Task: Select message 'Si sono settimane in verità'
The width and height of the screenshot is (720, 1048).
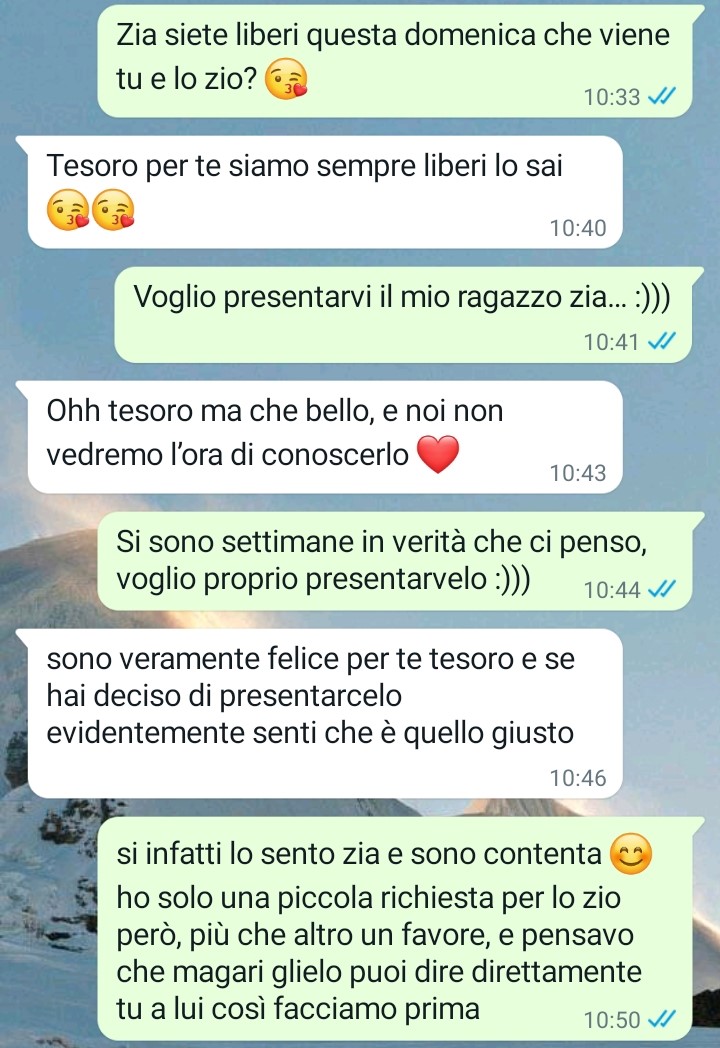Action: [395, 561]
